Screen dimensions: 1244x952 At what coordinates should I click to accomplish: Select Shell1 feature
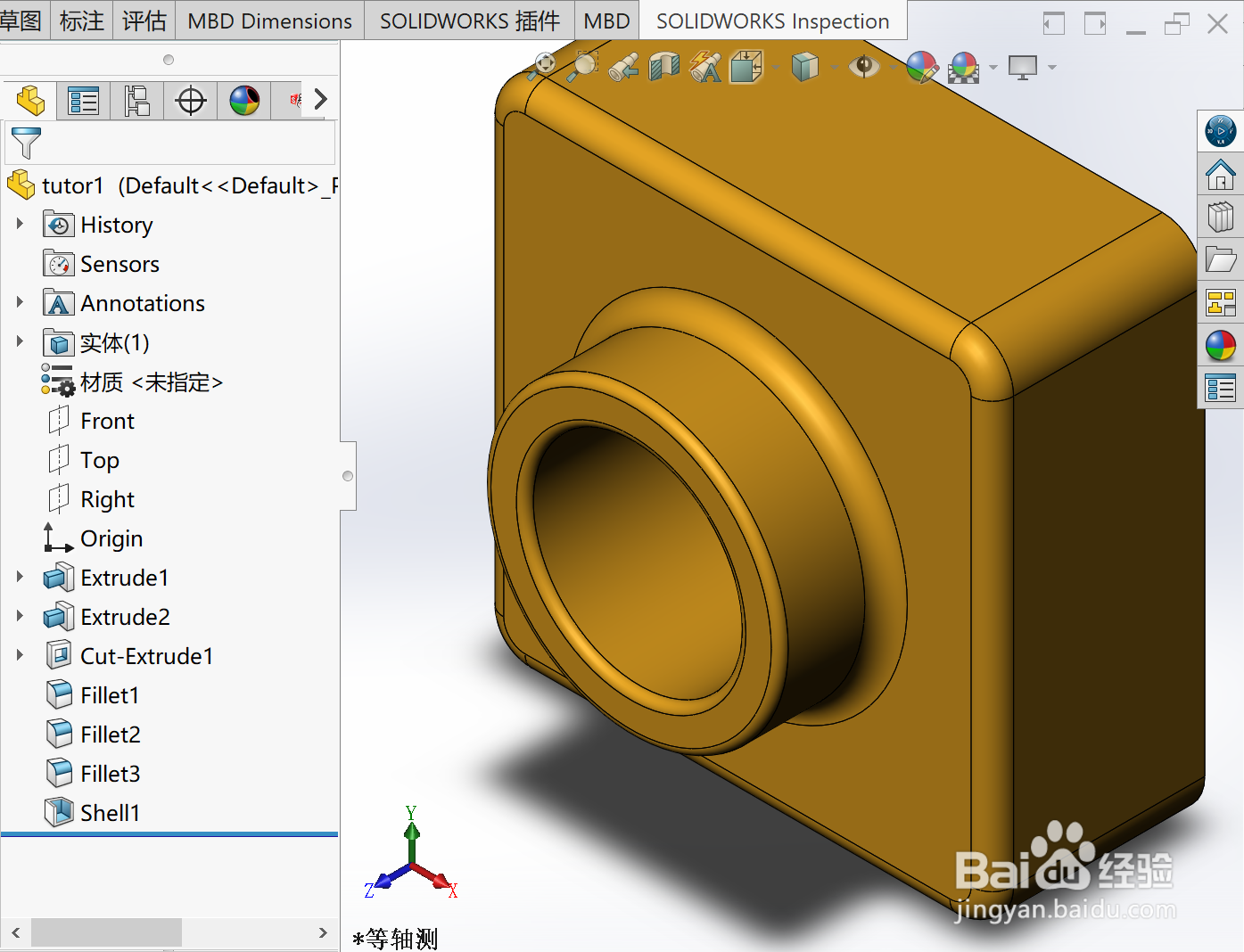[110, 813]
